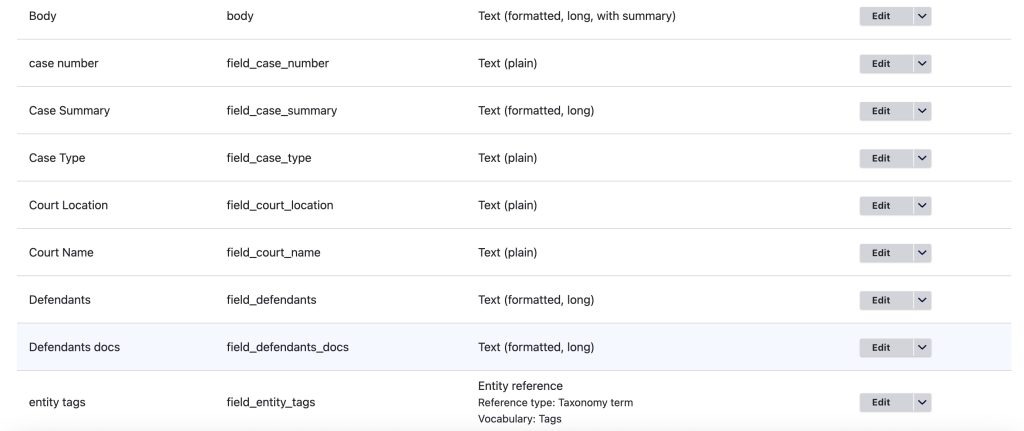This screenshot has width=1024, height=431.
Task: Click the Court Name row label
Action: click(x=61, y=253)
